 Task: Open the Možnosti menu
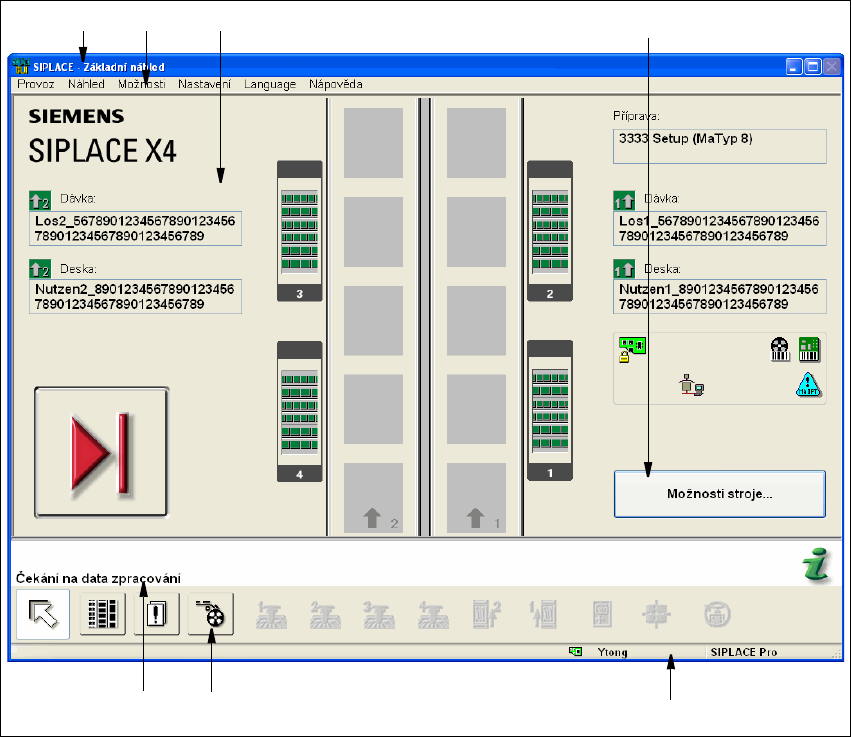142,84
